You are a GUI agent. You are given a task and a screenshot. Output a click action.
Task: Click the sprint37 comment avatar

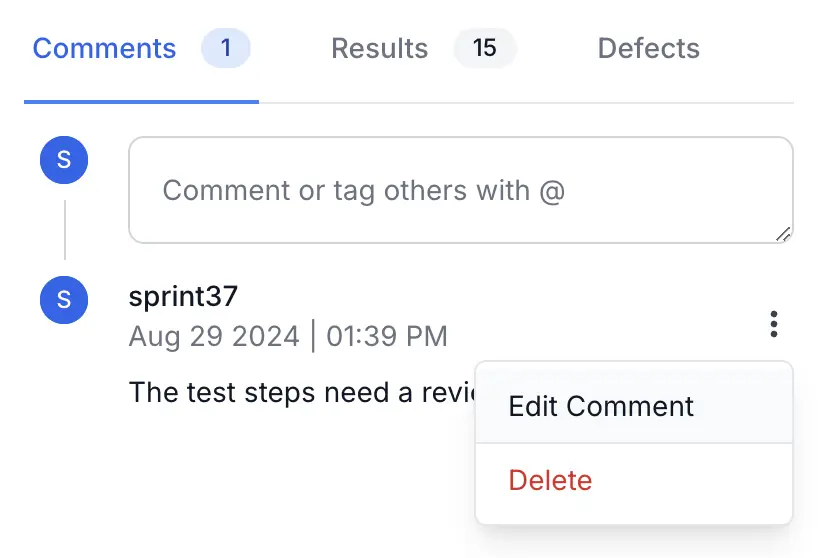pyautogui.click(x=64, y=299)
